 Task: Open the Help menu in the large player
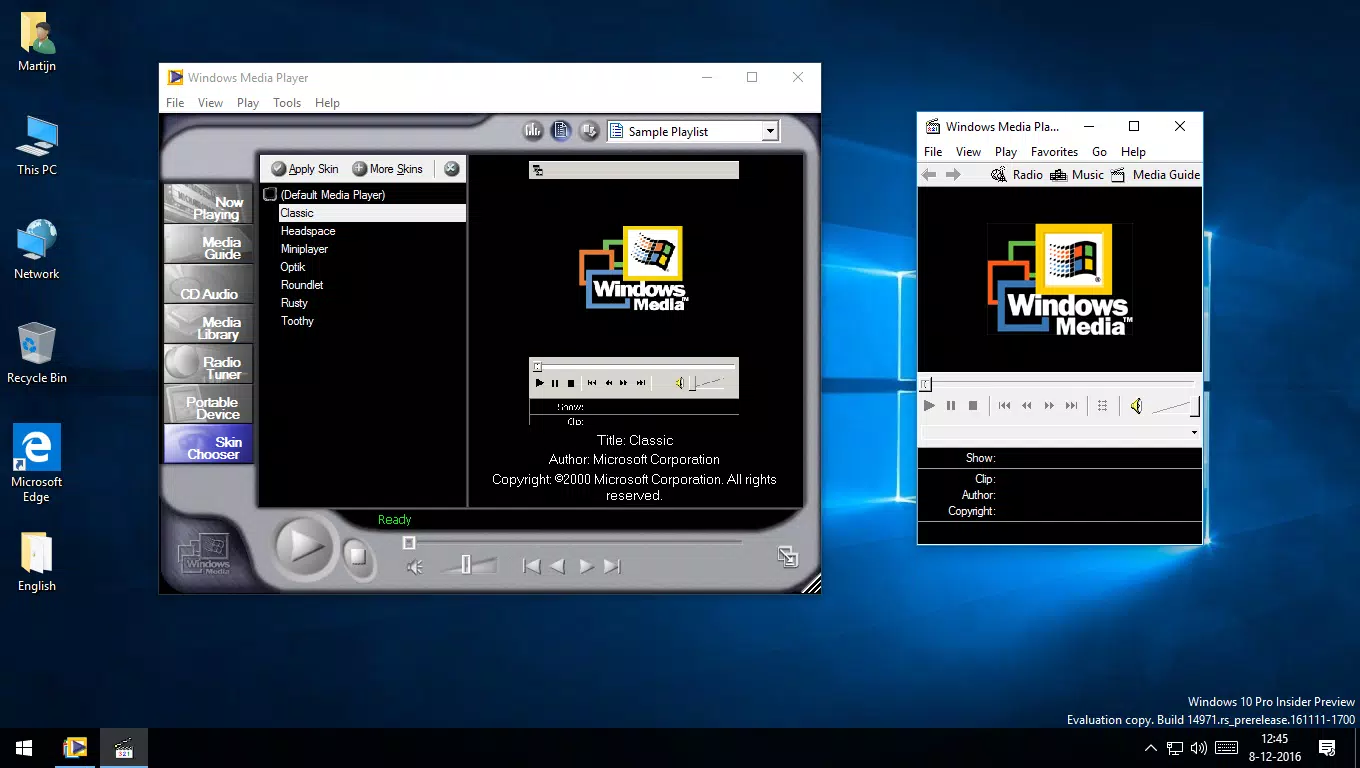[x=327, y=103]
